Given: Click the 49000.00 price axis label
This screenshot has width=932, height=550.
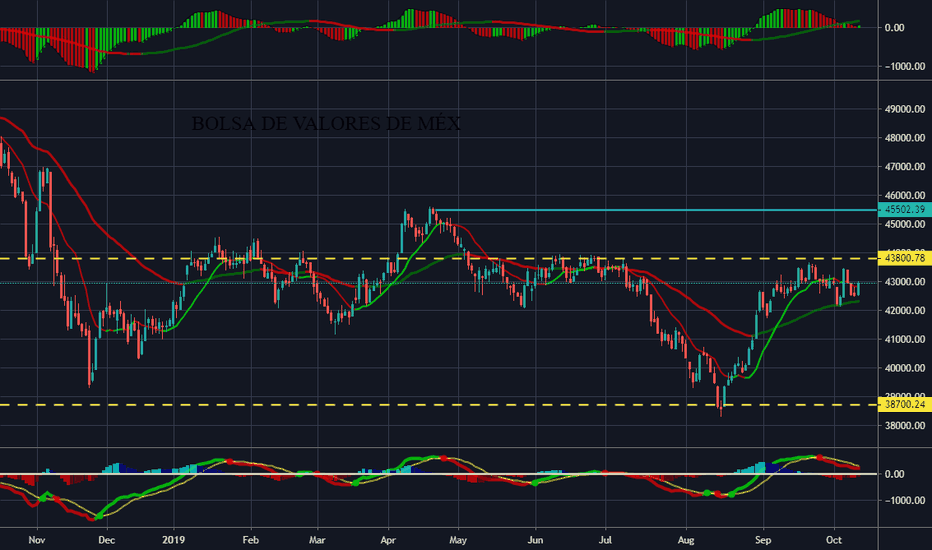Looking at the screenshot, I should click(905, 109).
